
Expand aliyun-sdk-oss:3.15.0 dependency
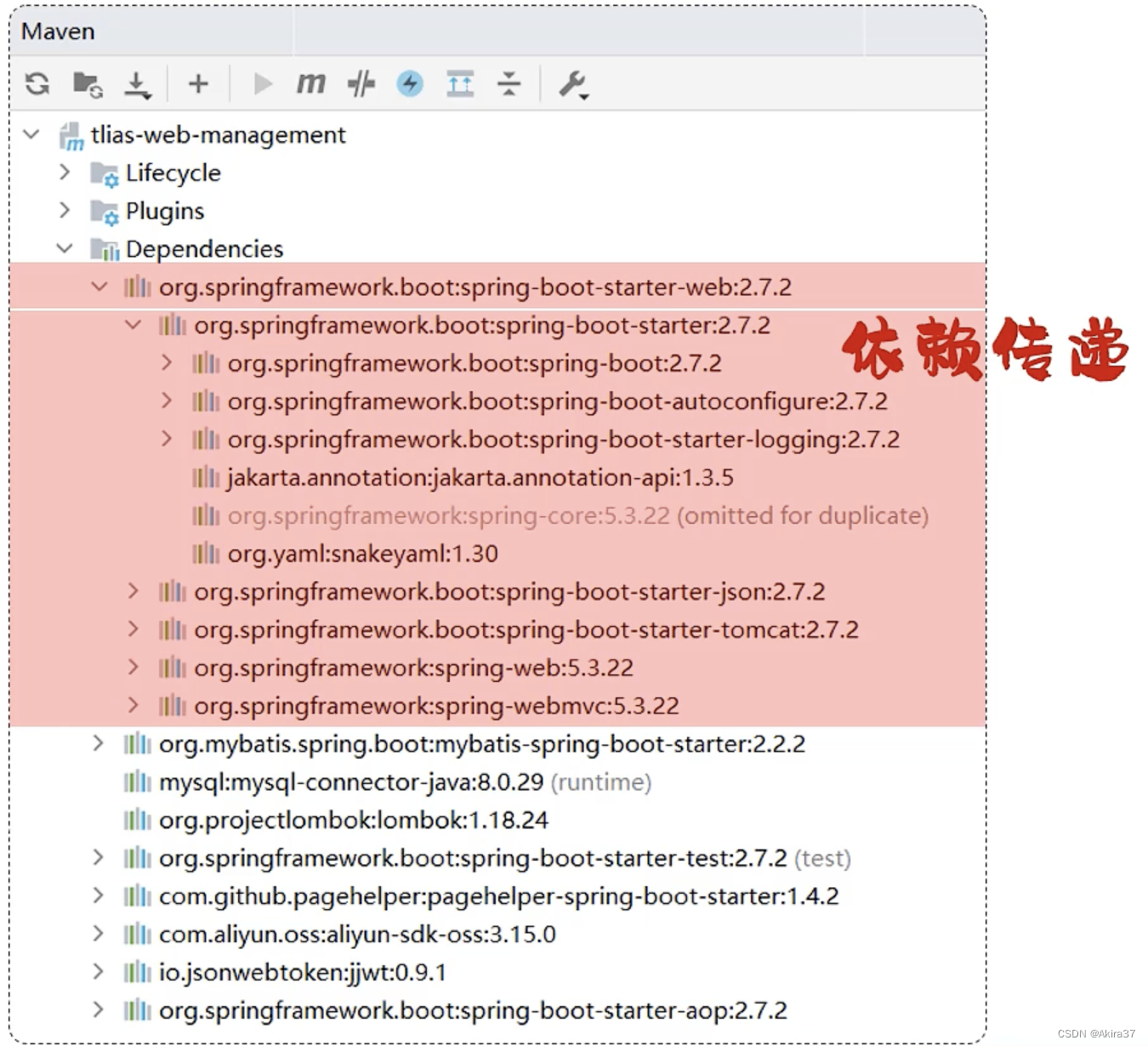coord(99,934)
